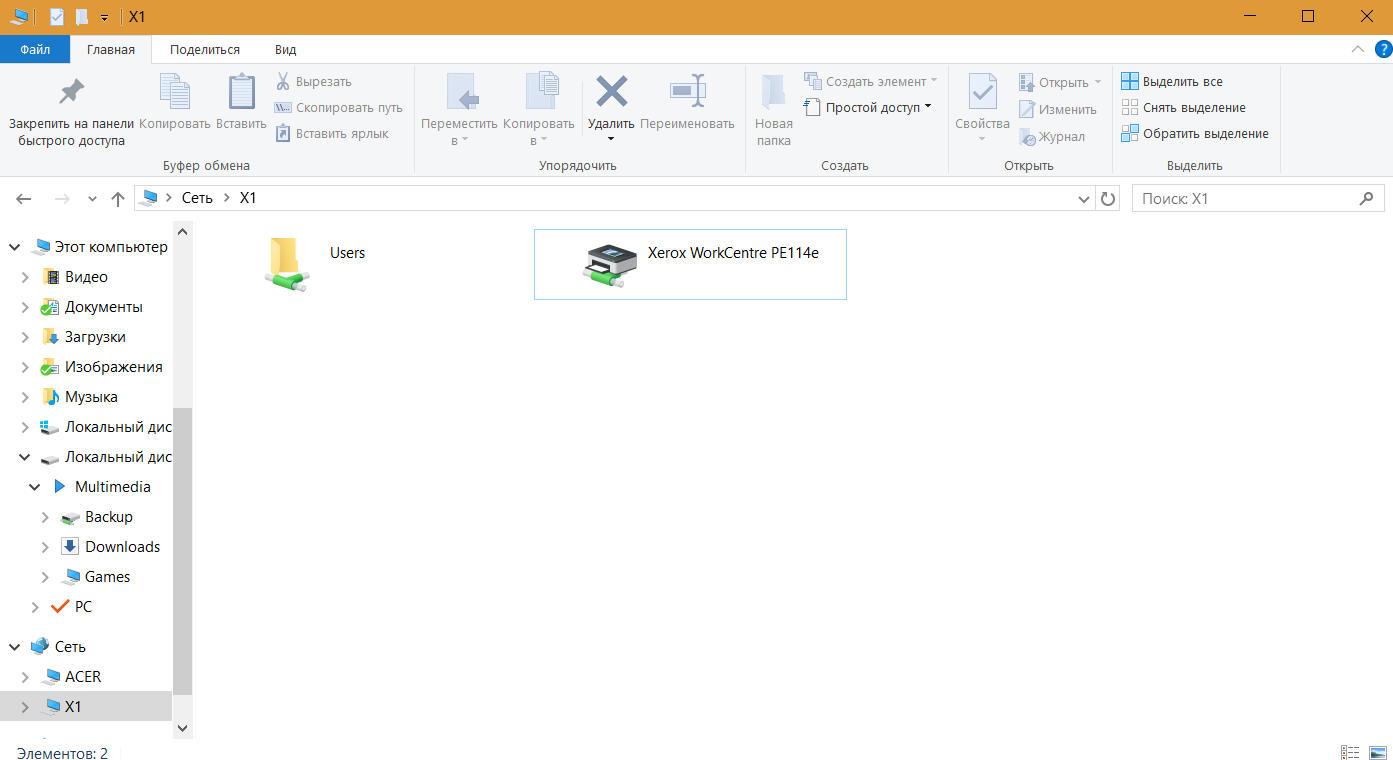The image size is (1393, 760).
Task: Click the Переименовать icon
Action: pos(687,92)
